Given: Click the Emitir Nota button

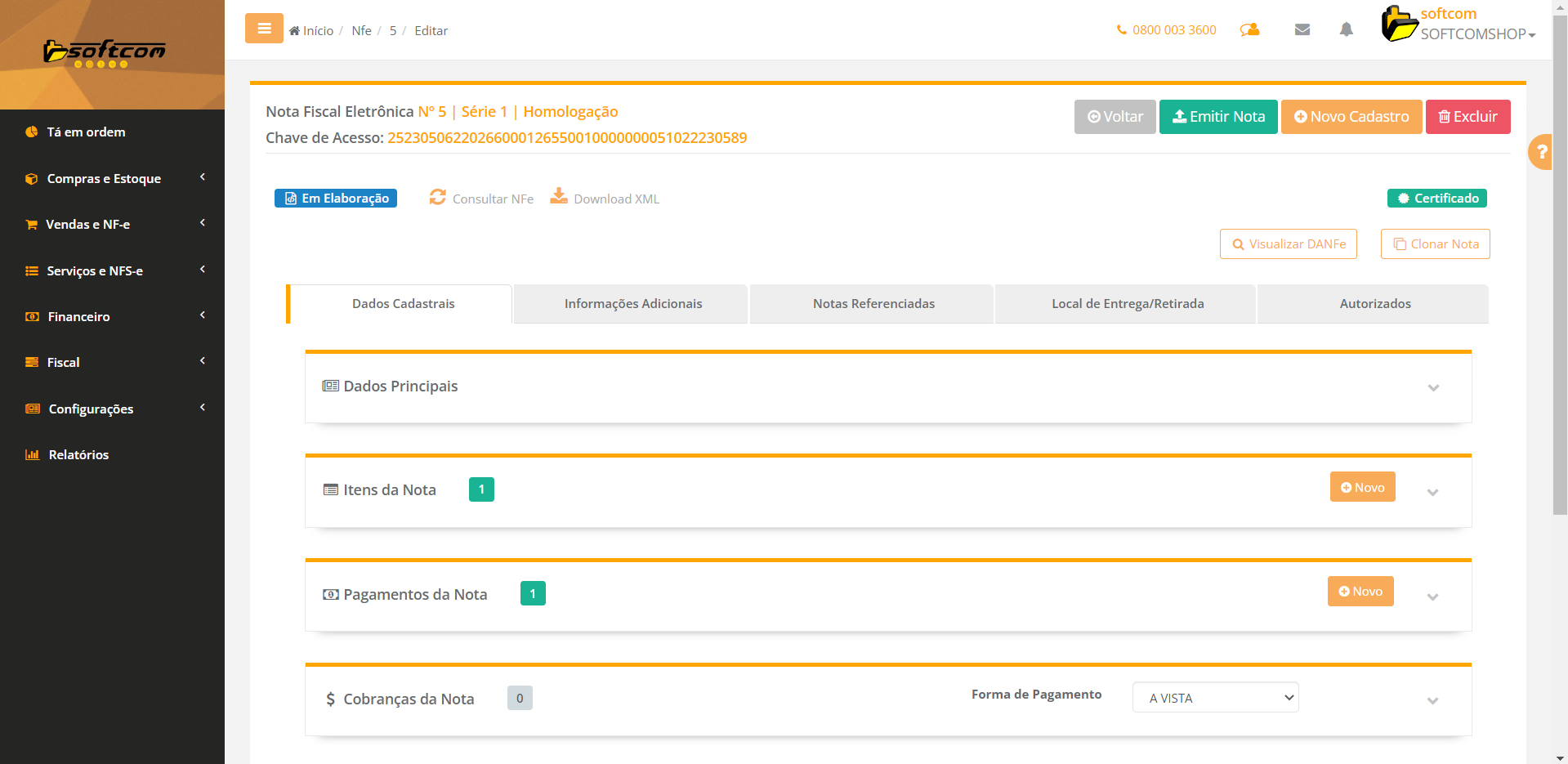Looking at the screenshot, I should click(1217, 117).
